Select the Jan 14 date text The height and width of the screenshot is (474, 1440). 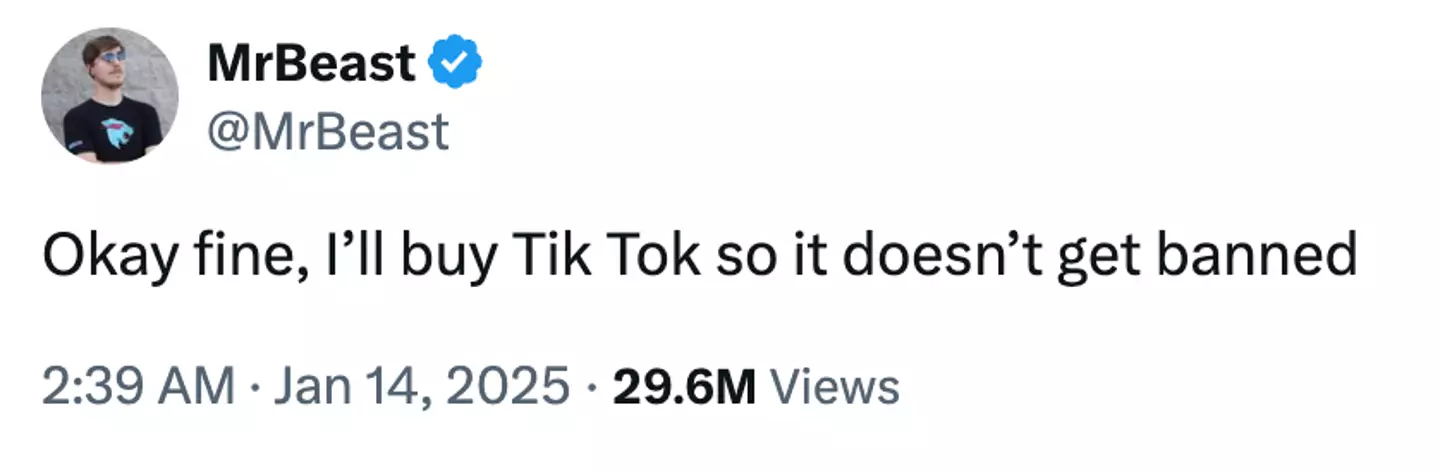tap(336, 387)
